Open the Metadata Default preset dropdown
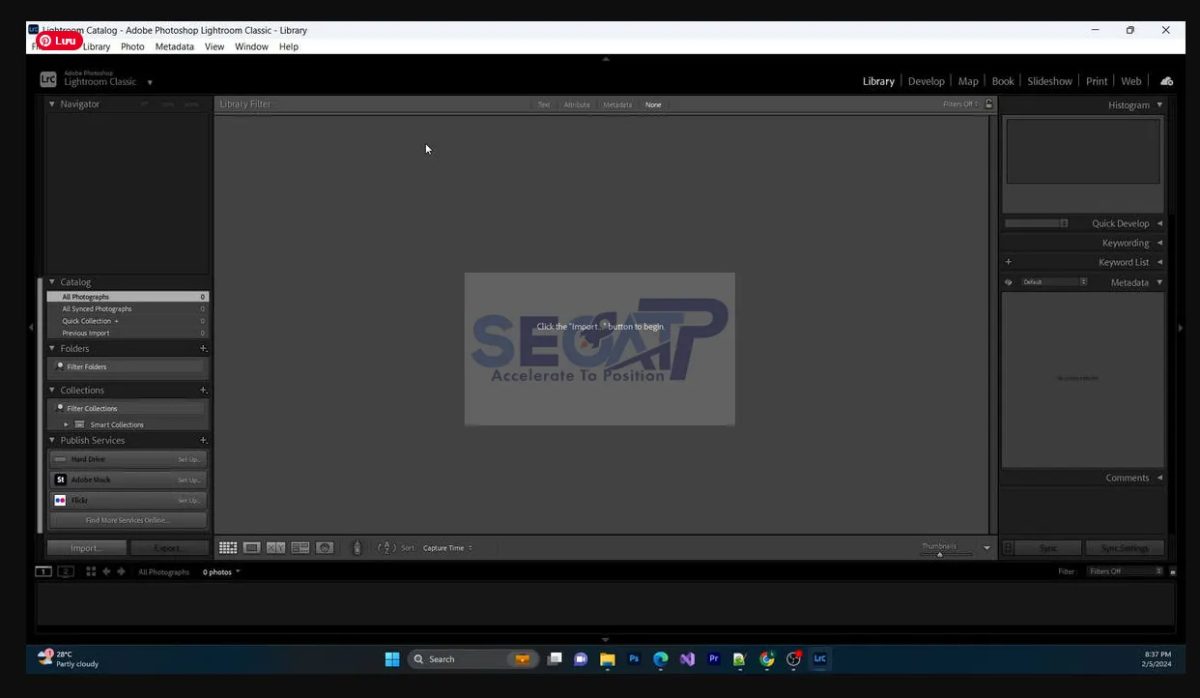1200x698 pixels. click(x=1054, y=282)
